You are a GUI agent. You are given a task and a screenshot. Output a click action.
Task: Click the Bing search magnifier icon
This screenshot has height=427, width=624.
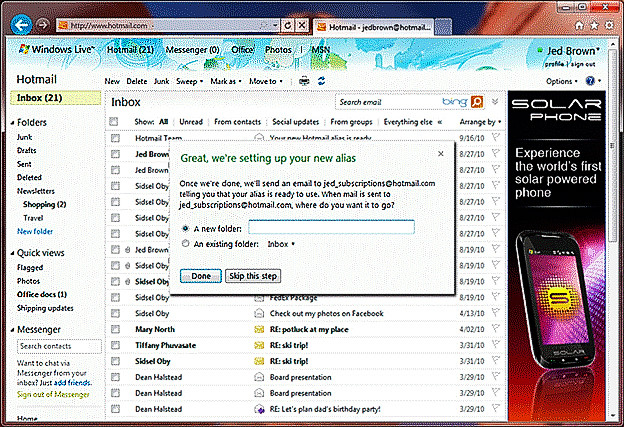coord(477,101)
